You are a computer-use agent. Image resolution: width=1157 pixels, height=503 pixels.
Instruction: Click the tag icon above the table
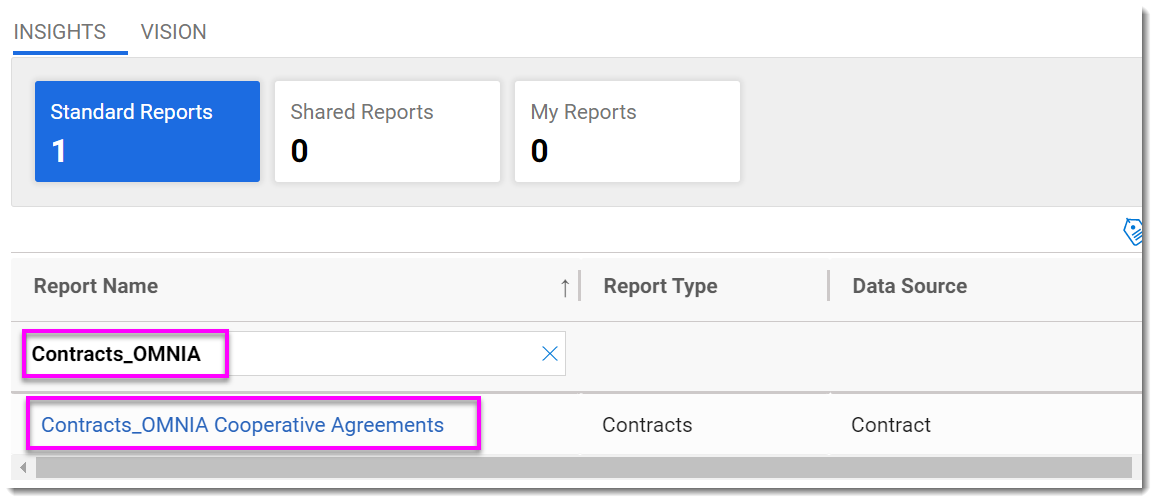[1132, 232]
